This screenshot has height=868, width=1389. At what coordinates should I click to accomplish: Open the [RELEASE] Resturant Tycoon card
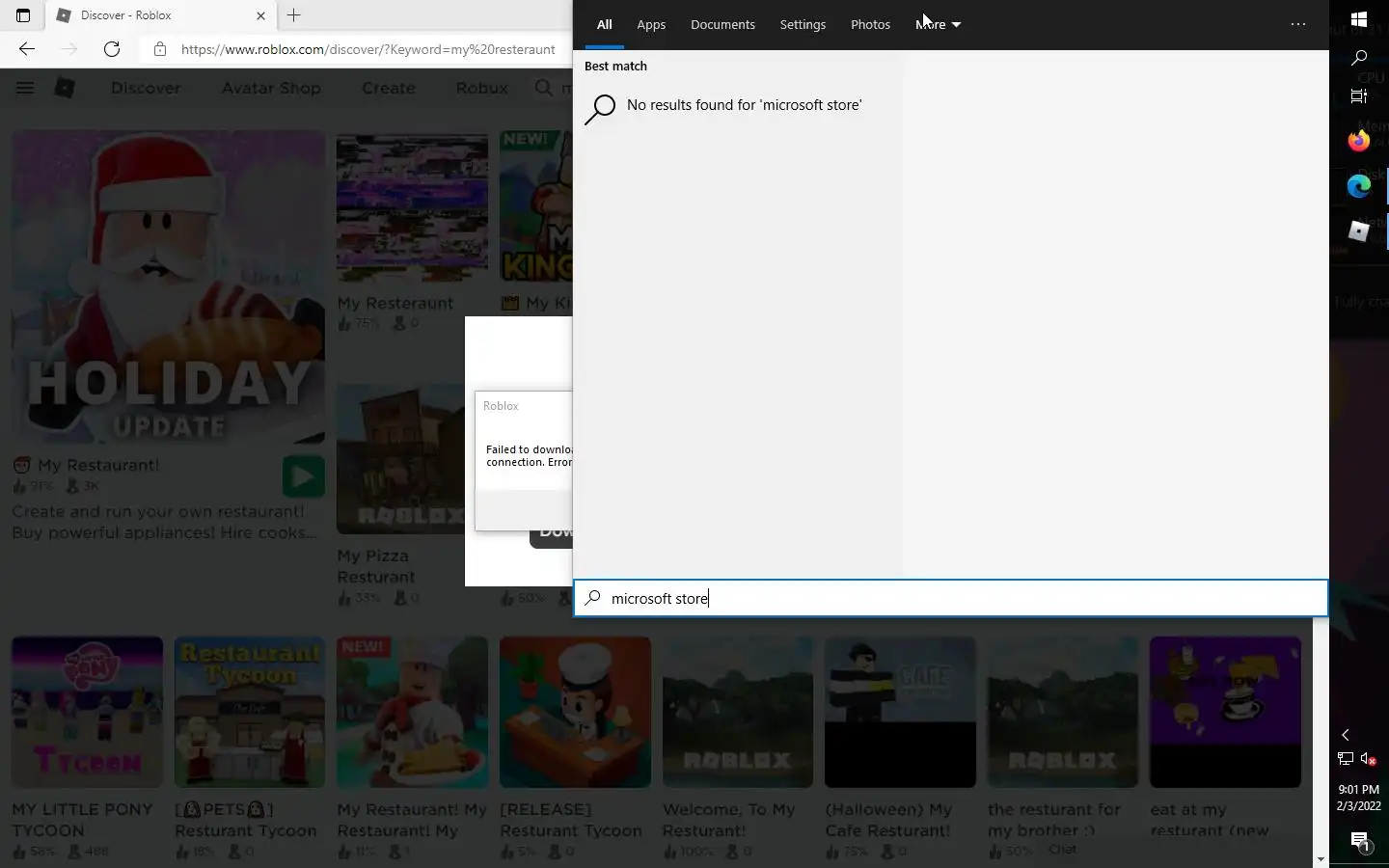tap(575, 747)
